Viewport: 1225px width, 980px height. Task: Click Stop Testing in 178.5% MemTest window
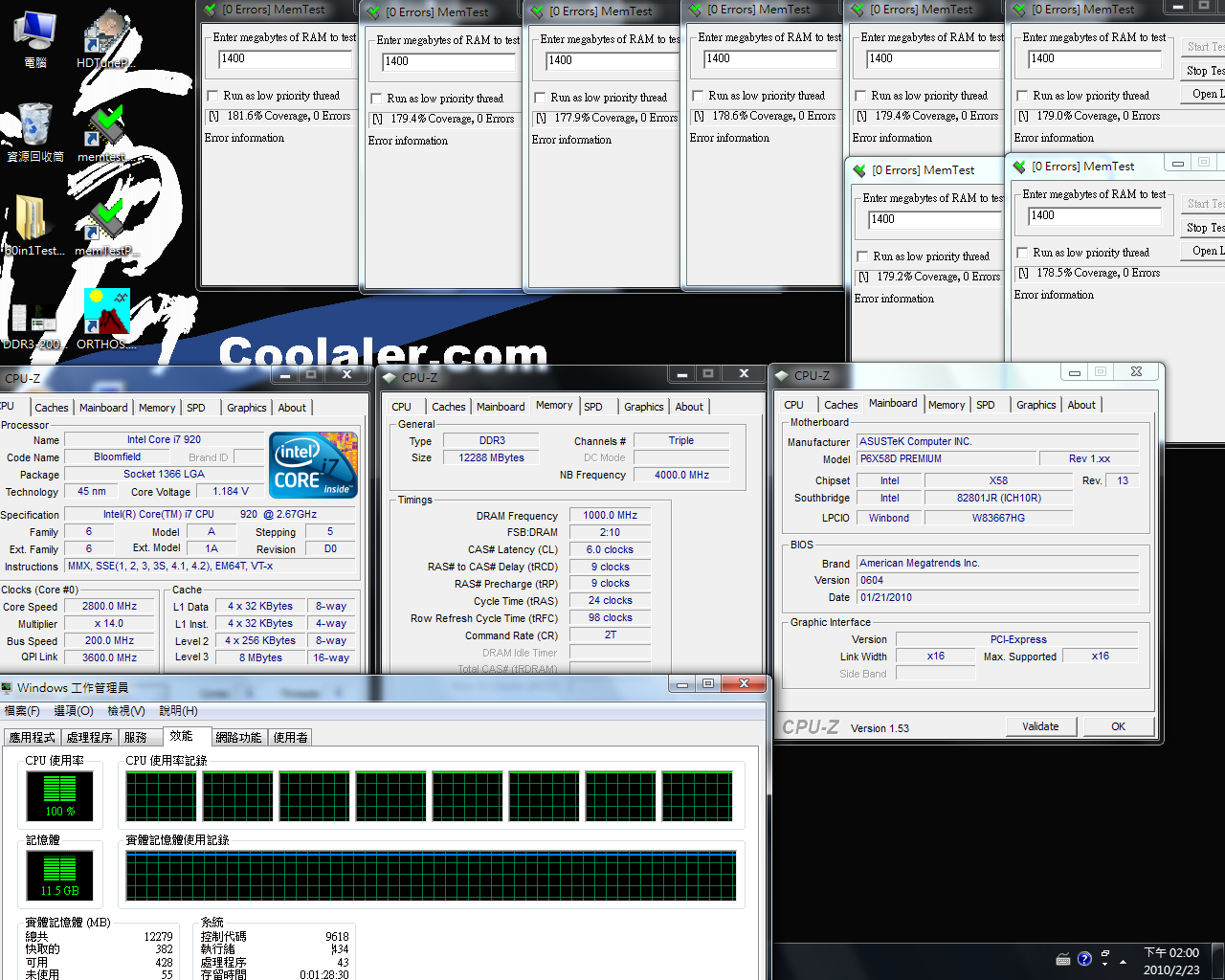(x=1203, y=228)
